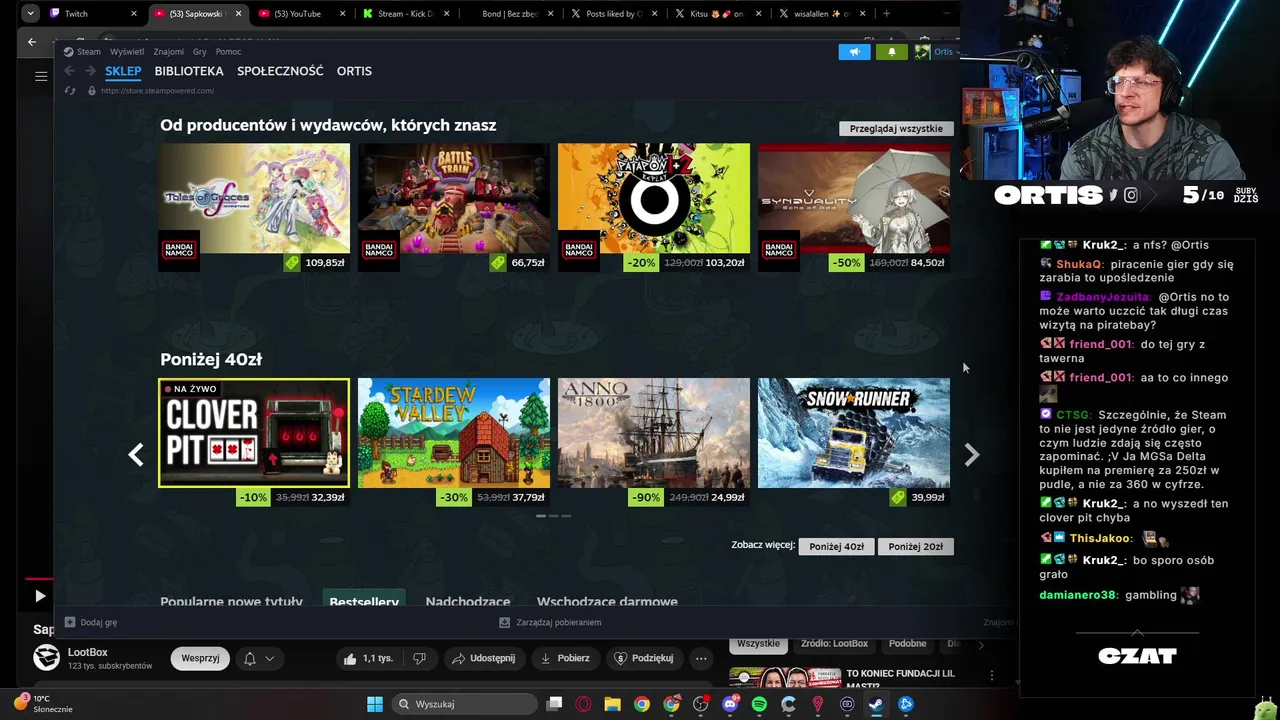Open Gry menu
1280x720 pixels.
pyautogui.click(x=200, y=52)
